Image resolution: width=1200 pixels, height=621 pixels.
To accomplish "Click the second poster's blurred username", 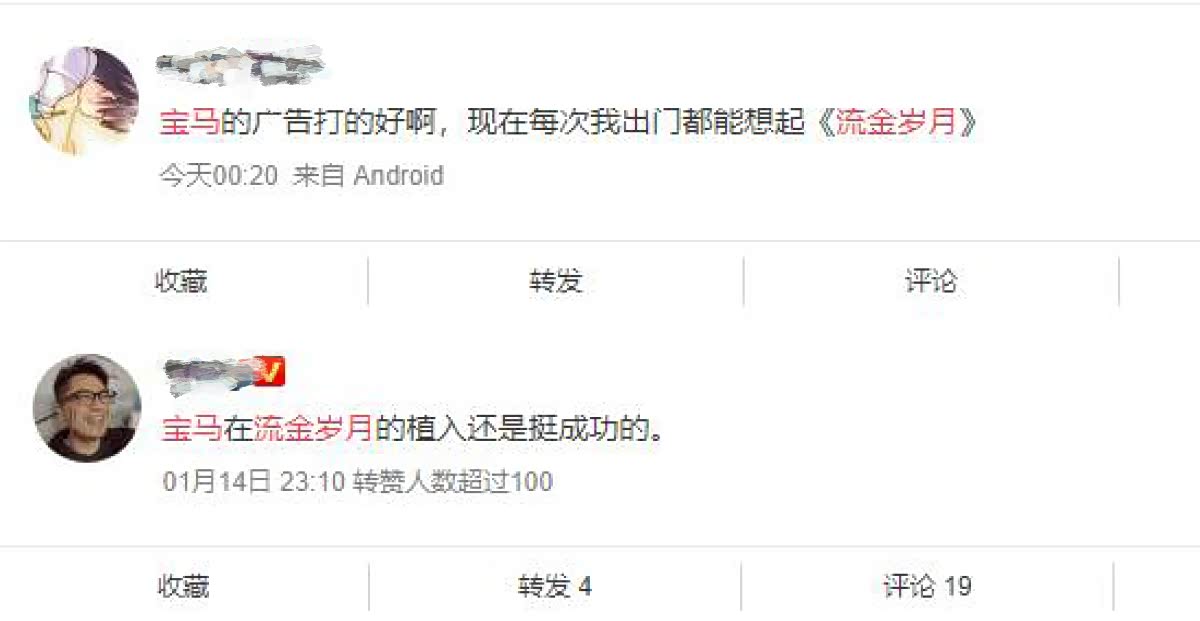I will pyautogui.click(x=209, y=373).
